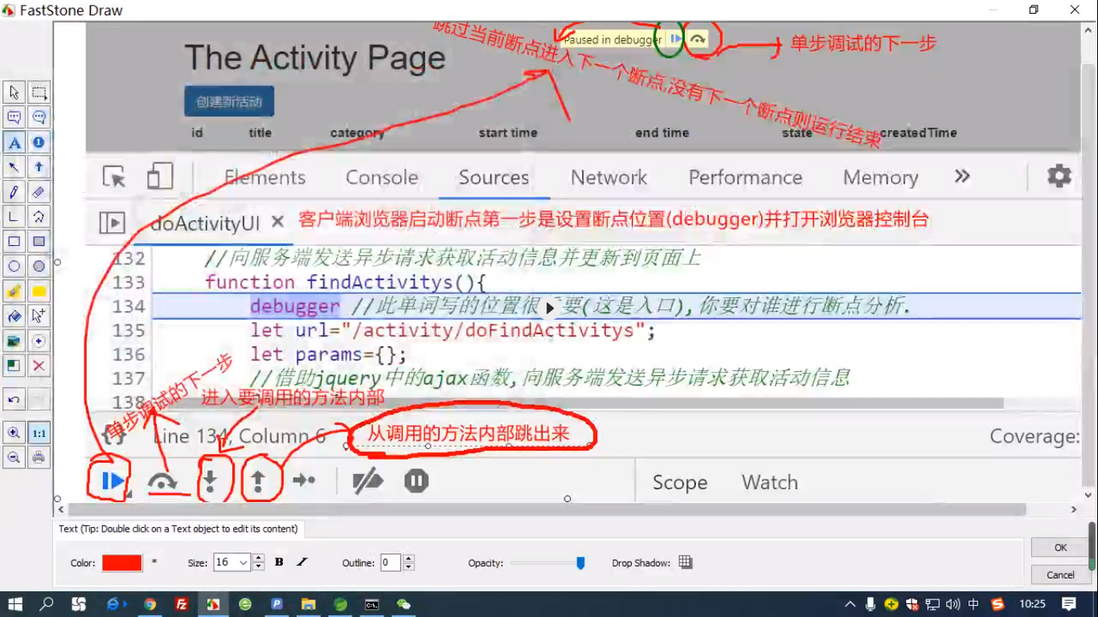Viewport: 1098px width, 617px height.
Task: Pick the L-shaped polyline tool
Action: (x=14, y=216)
